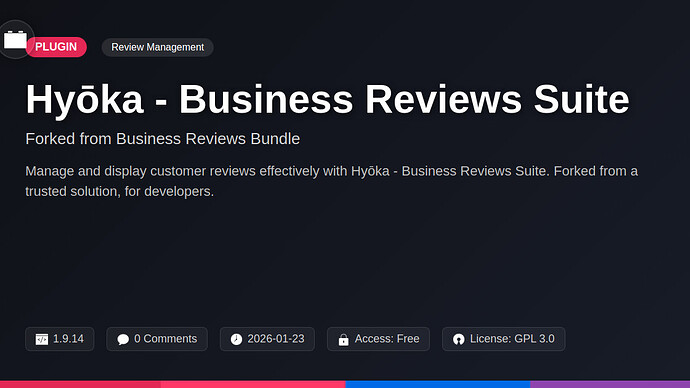Click the Access: Free label

[387, 339]
